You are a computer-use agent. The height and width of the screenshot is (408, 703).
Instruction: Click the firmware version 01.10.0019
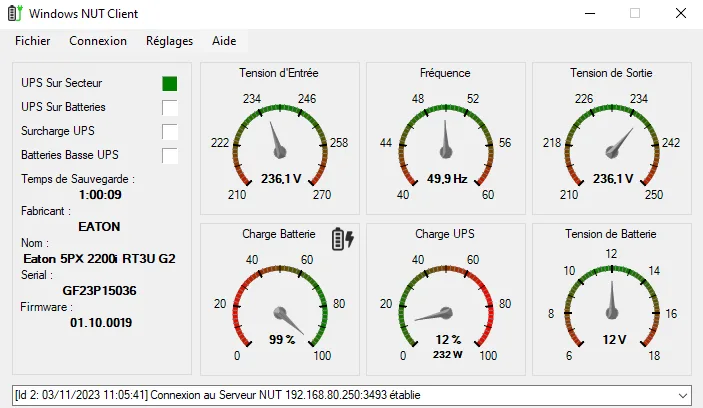pyautogui.click(x=101, y=323)
